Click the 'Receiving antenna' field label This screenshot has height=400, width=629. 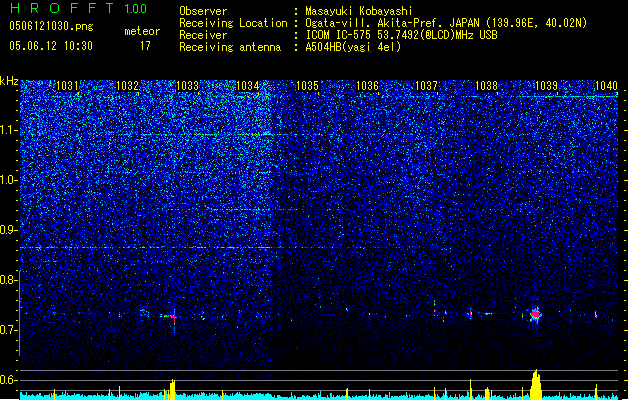pyautogui.click(x=230, y=47)
